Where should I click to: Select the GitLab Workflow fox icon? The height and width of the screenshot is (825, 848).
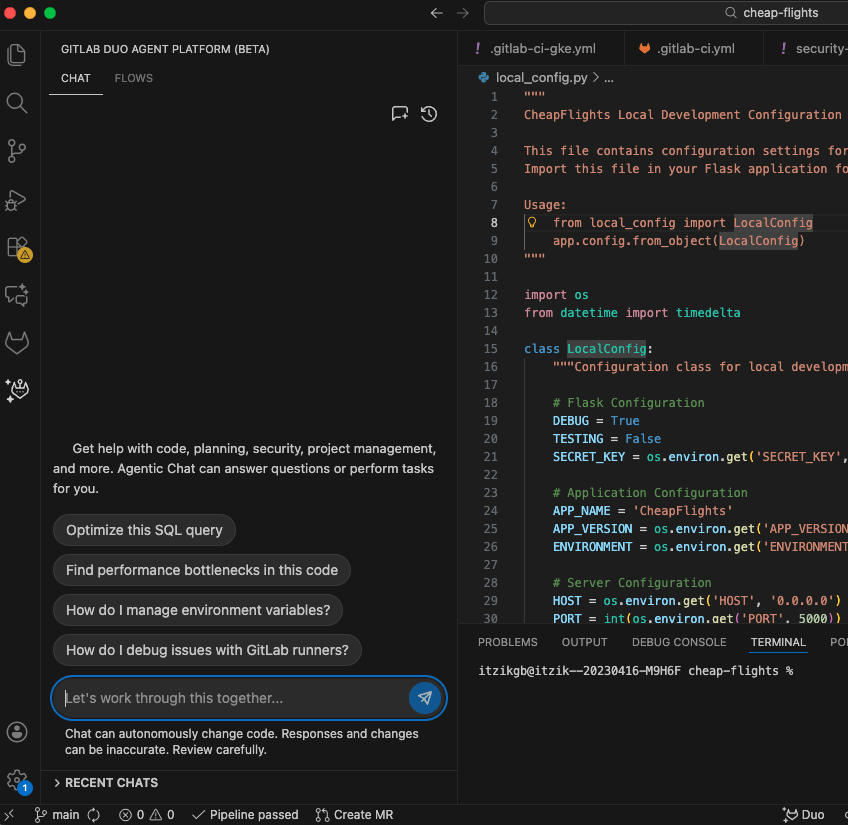[x=16, y=342]
